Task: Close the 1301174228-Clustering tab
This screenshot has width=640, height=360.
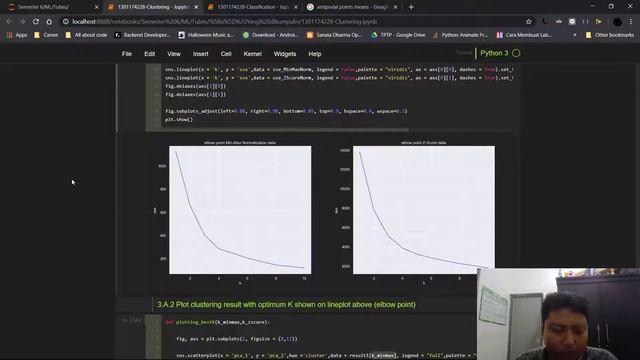Action: click(196, 7)
